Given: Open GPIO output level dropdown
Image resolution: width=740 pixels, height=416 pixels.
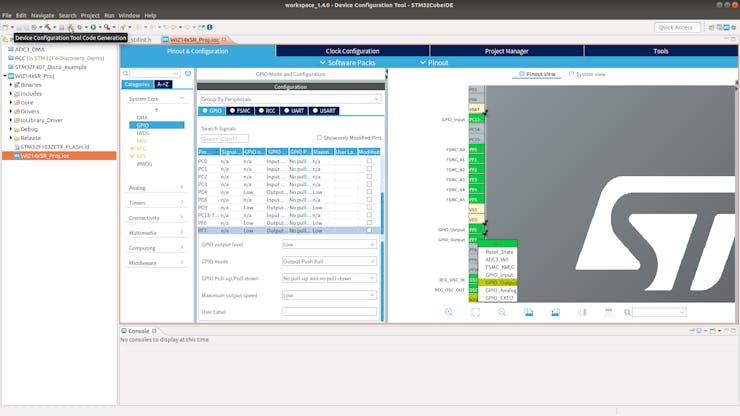Looking at the screenshot, I should (x=329, y=244).
